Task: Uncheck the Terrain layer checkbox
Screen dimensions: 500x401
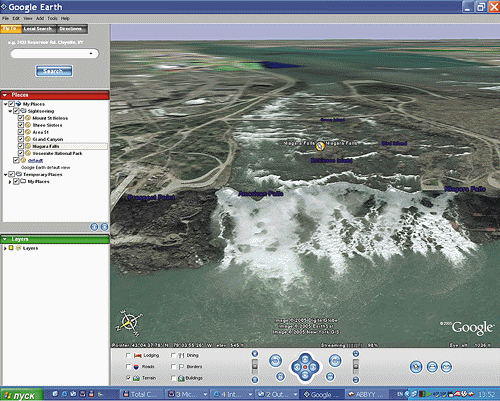Action: click(128, 378)
